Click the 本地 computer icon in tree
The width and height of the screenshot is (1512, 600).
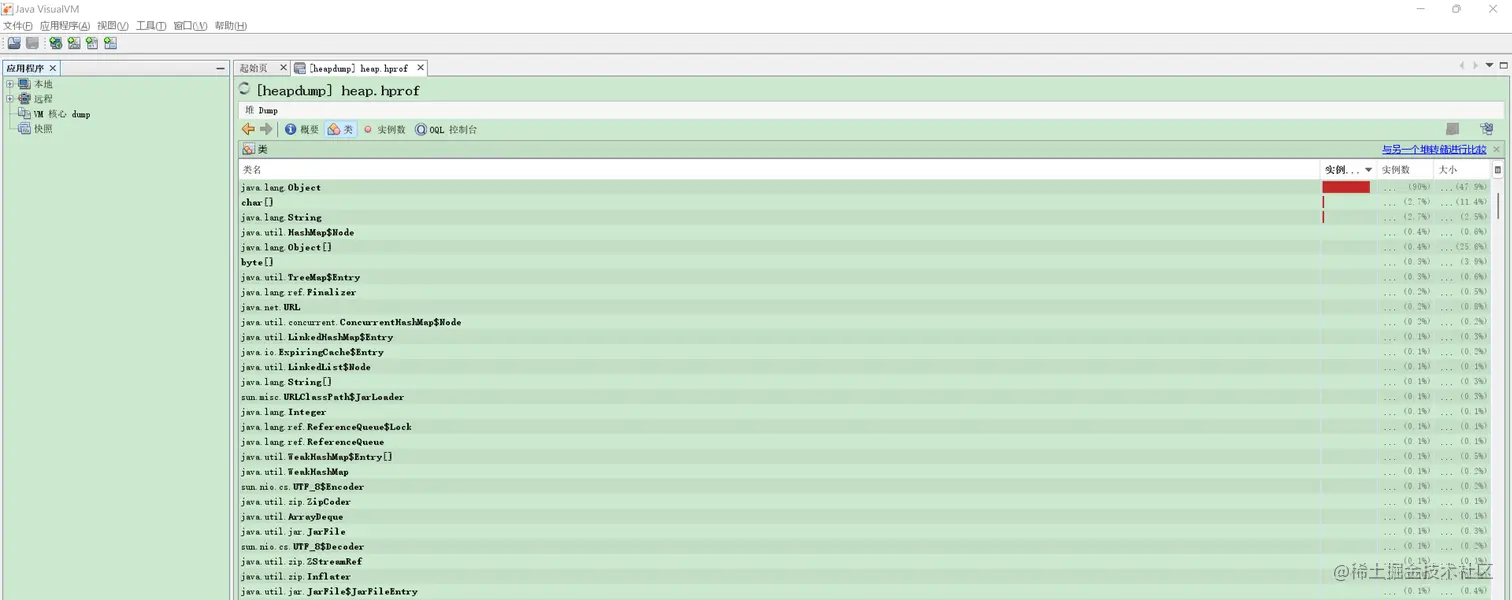pos(25,84)
